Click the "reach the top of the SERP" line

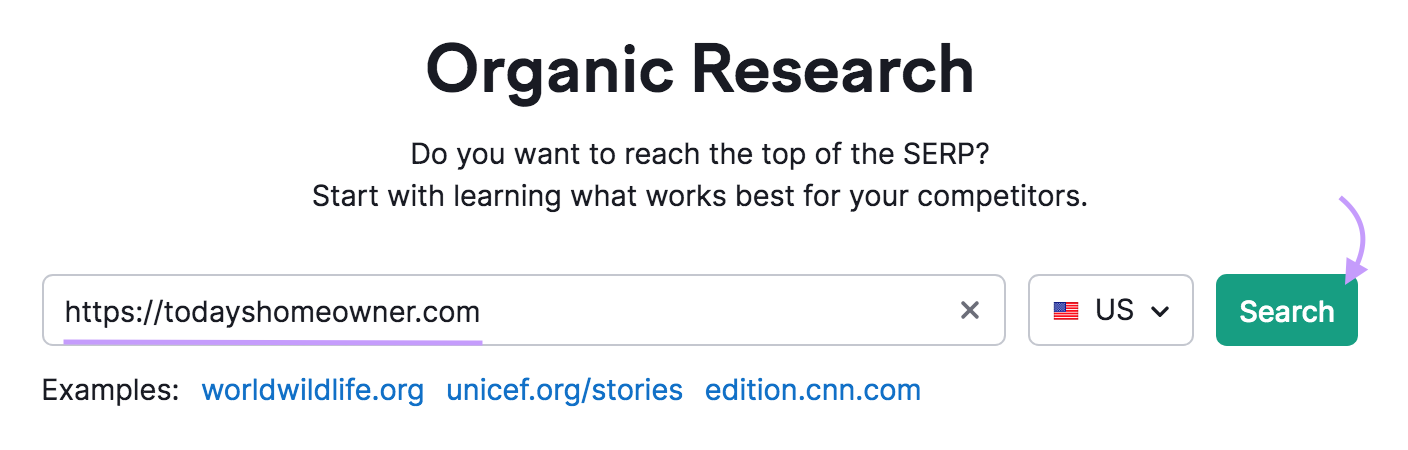(699, 155)
